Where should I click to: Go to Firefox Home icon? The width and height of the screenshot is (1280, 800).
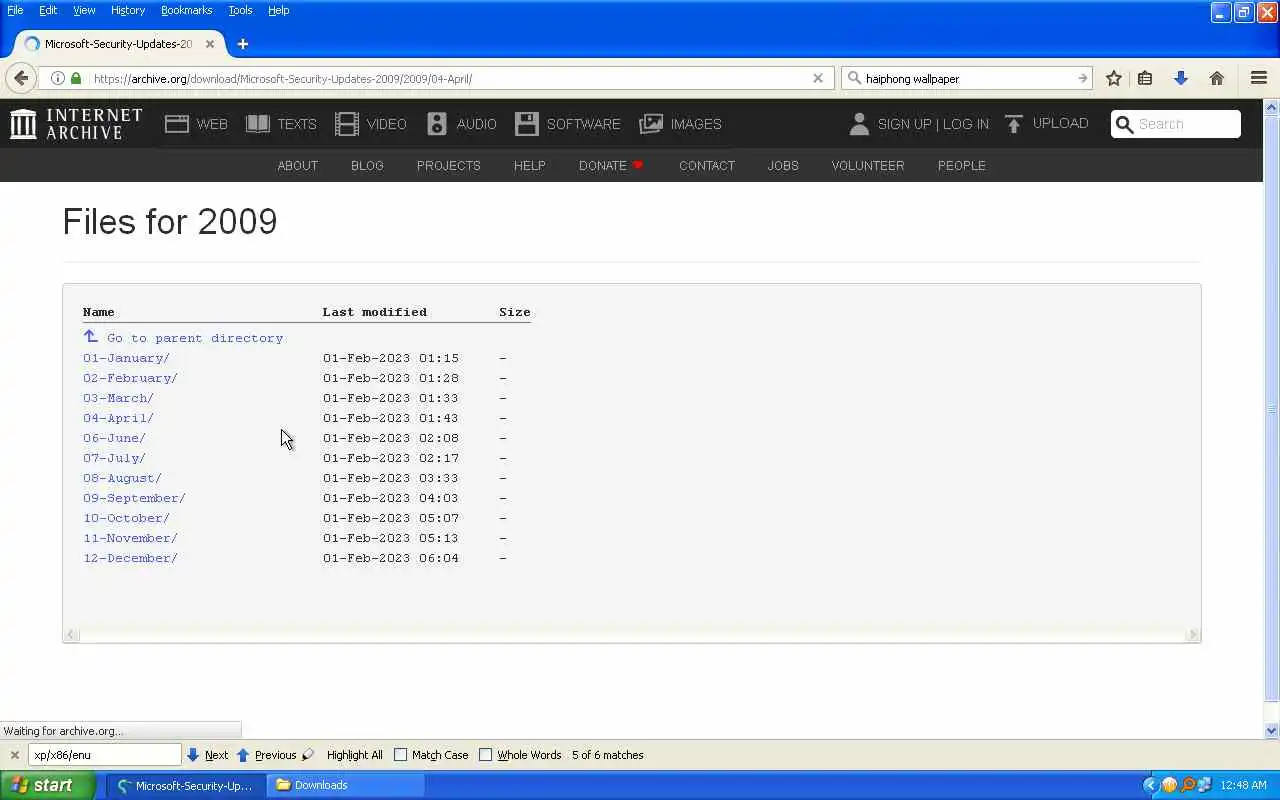click(1217, 78)
